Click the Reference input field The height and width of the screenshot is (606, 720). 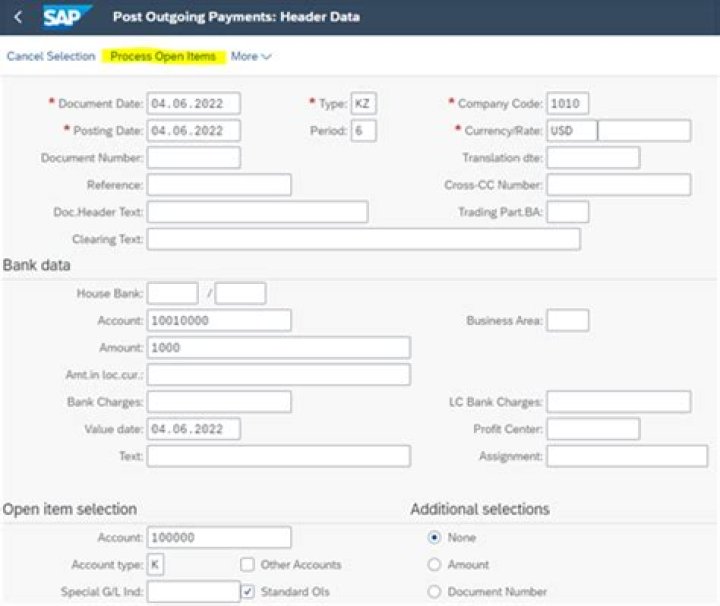pyautogui.click(x=219, y=185)
